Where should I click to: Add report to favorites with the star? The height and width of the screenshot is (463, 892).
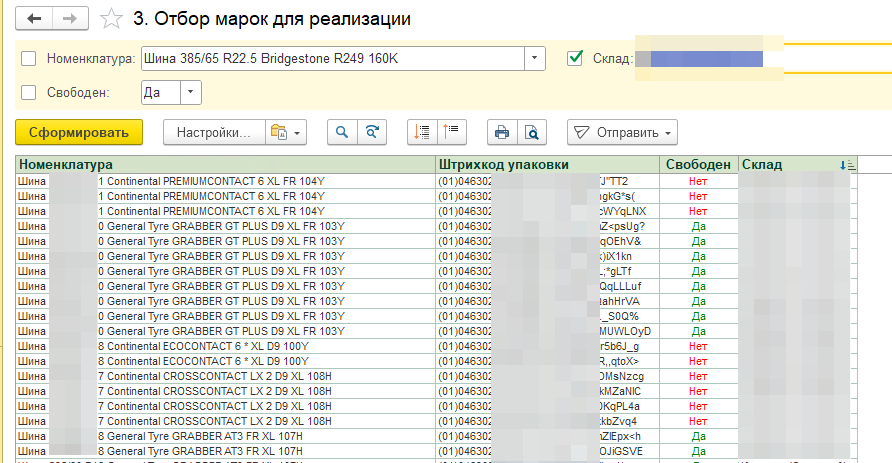click(111, 19)
